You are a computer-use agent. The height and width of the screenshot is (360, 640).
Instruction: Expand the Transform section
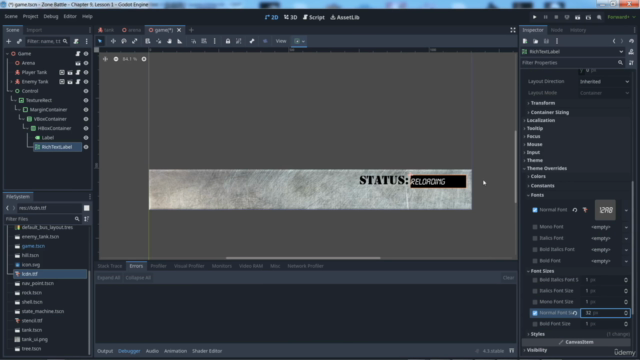pos(542,103)
